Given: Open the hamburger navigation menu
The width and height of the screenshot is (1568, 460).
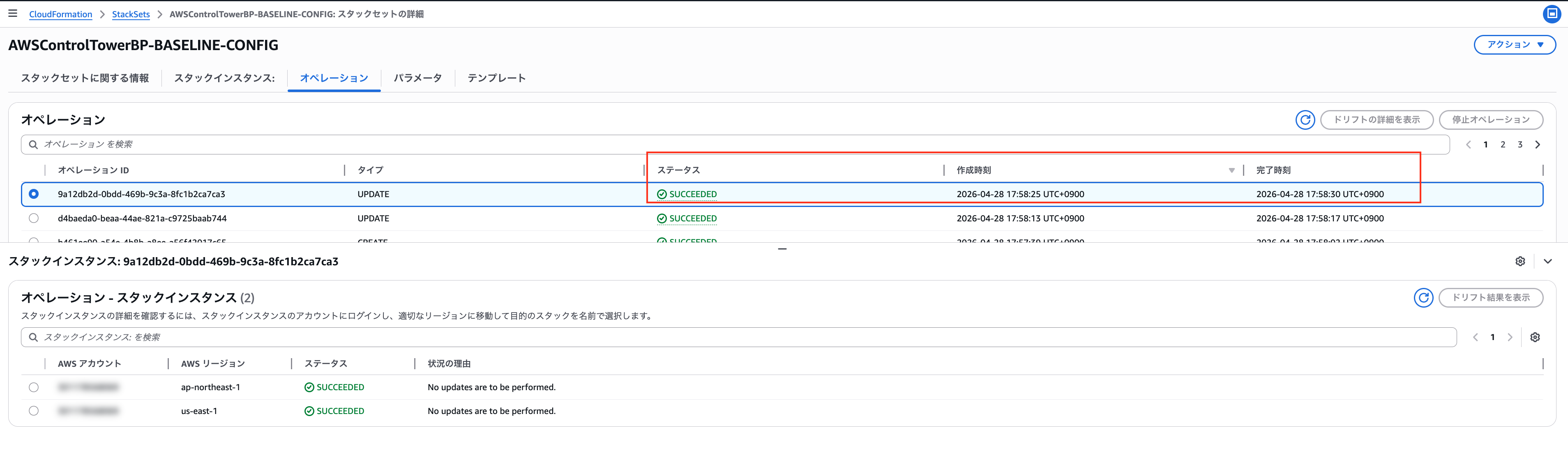Looking at the screenshot, I should coord(13,14).
